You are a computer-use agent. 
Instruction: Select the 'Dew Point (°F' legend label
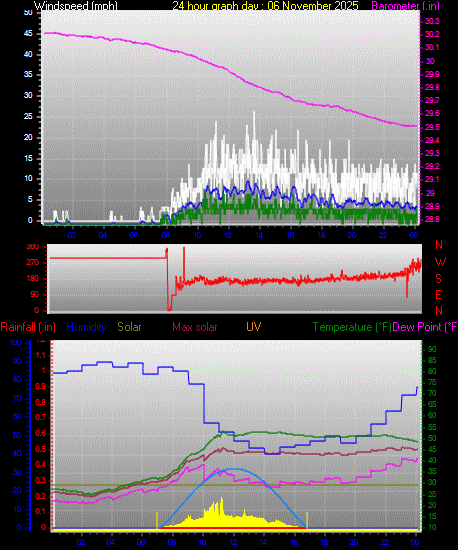425,327
